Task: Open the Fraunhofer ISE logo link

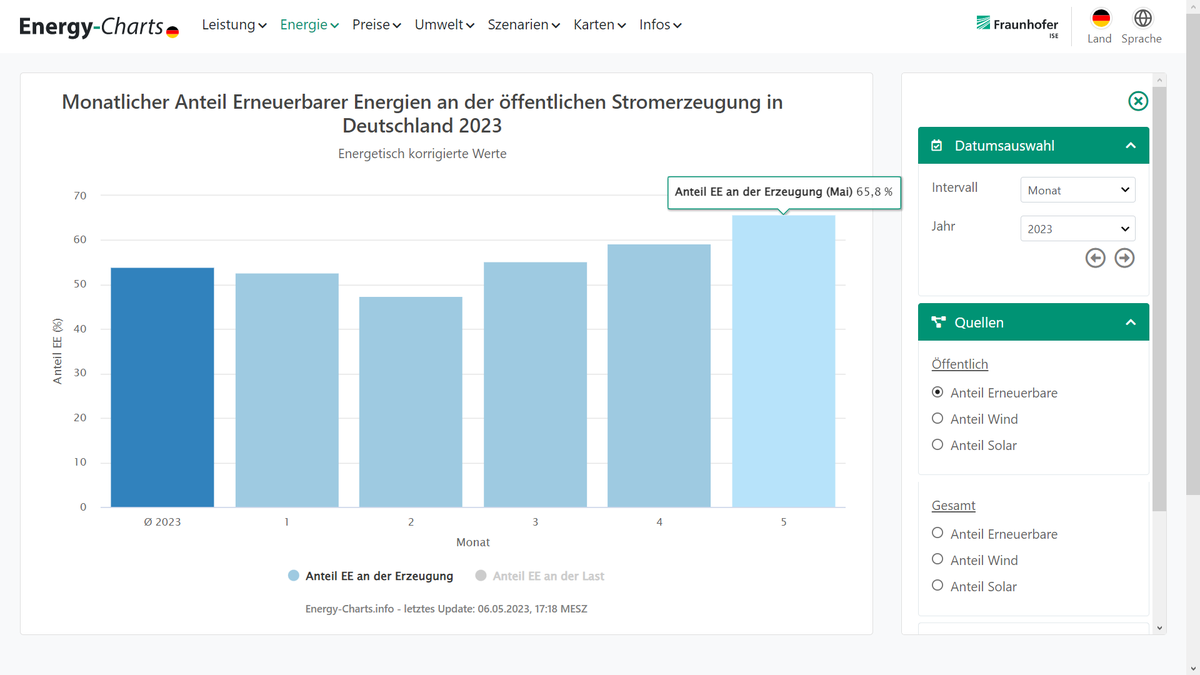Action: coord(1017,27)
